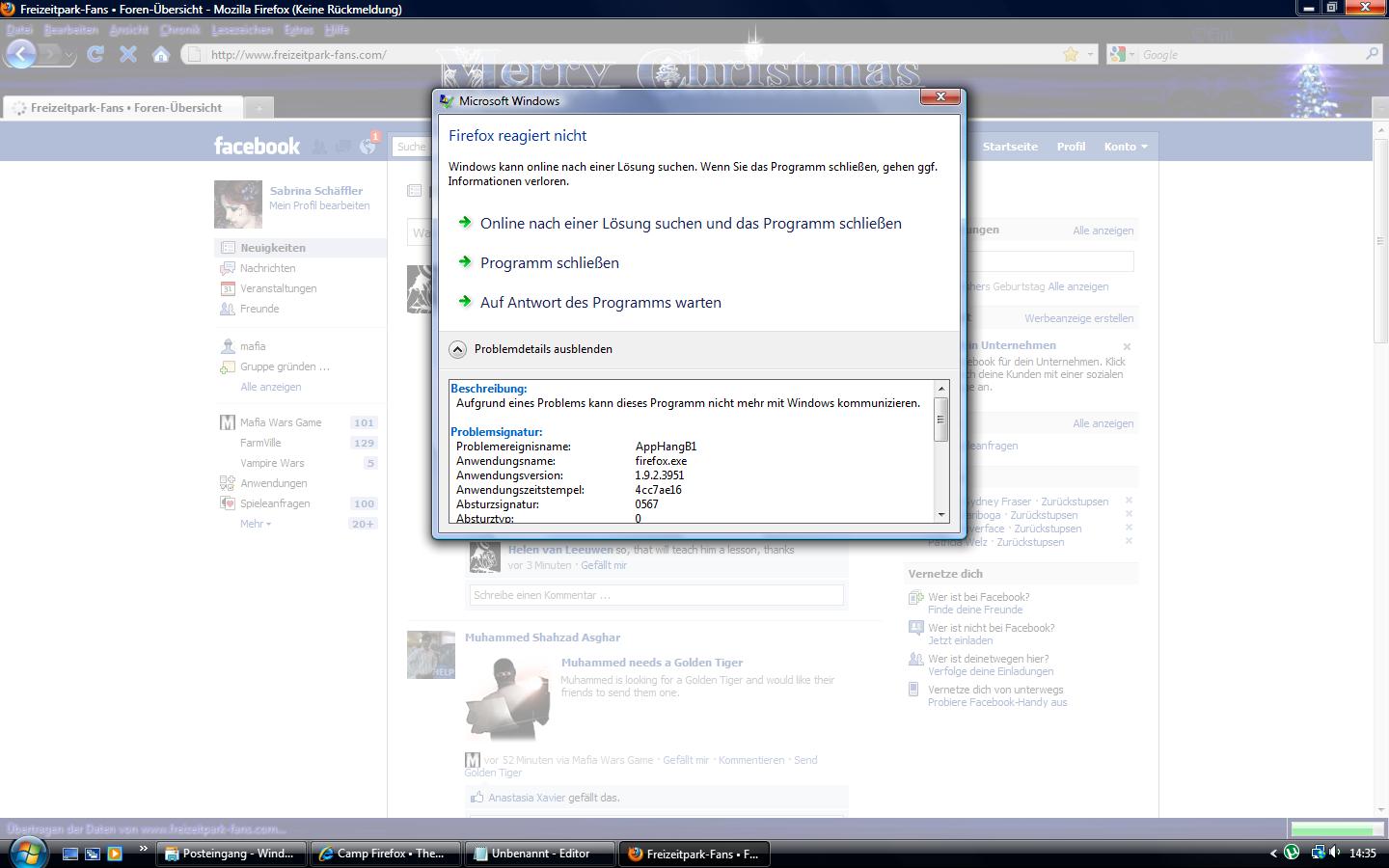Screen dimensions: 1389x868
Task: Switch to Unbenannt - Editor taskbar button
Action: click(x=541, y=854)
